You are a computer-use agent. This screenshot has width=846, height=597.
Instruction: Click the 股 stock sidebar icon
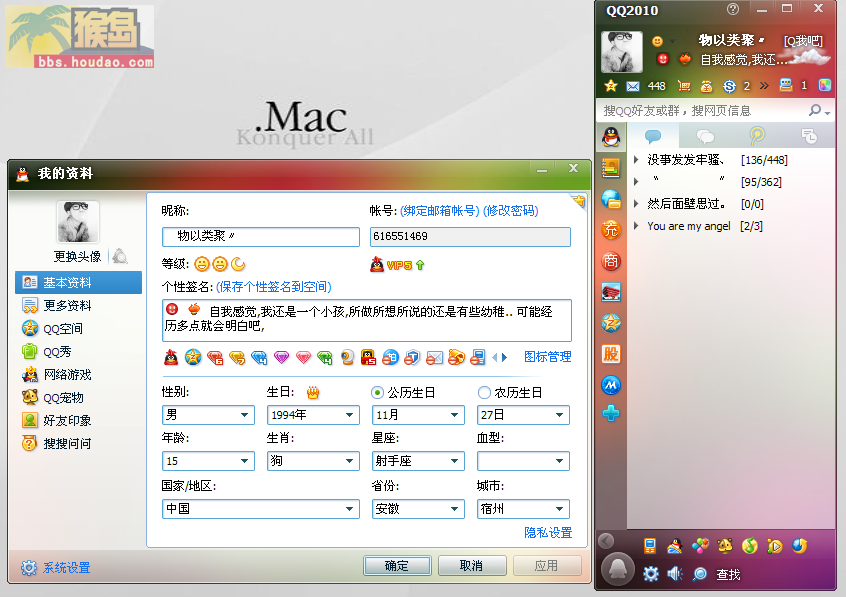(x=611, y=354)
